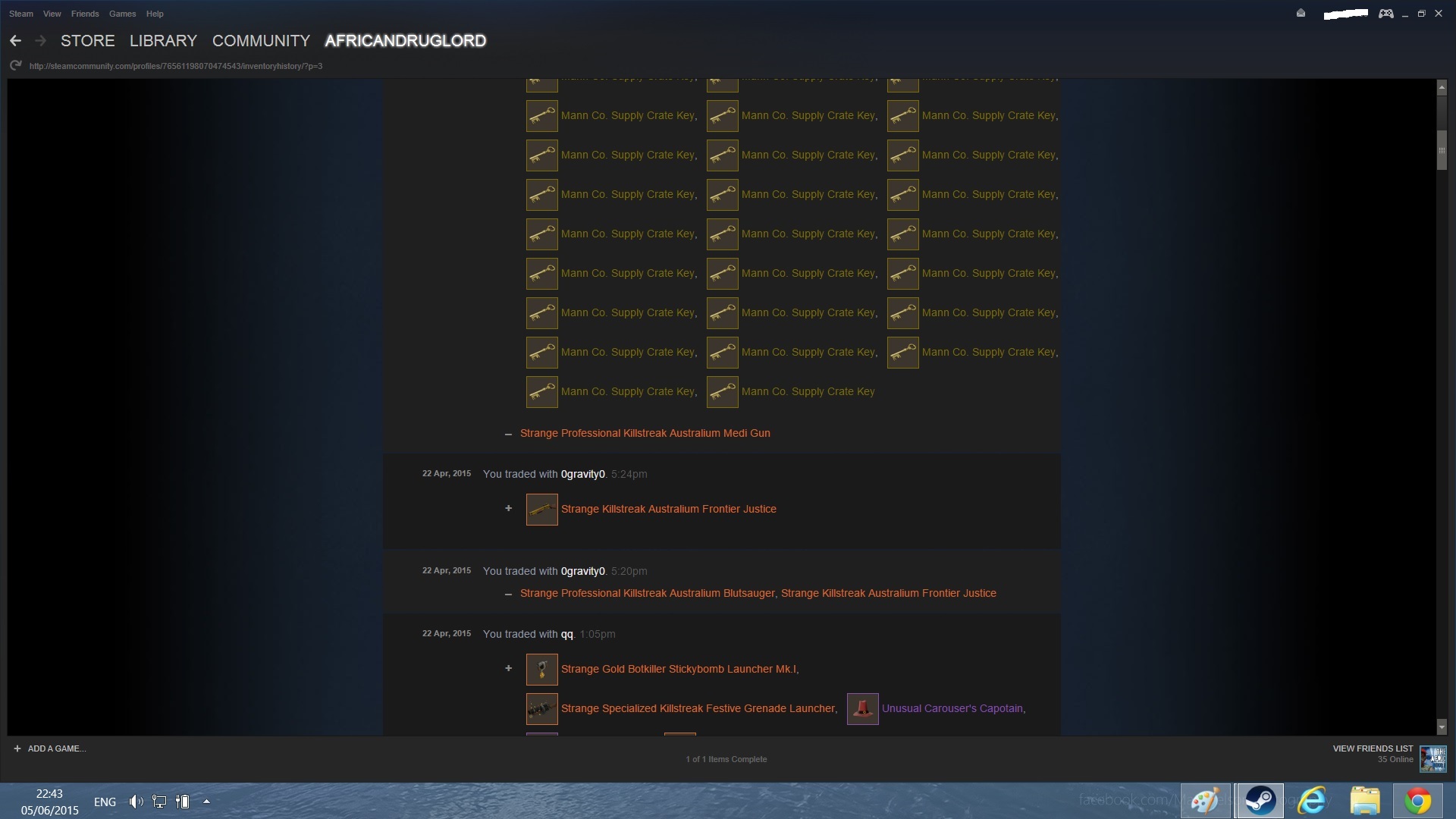
Task: Click the page reload icon
Action: [x=15, y=66]
